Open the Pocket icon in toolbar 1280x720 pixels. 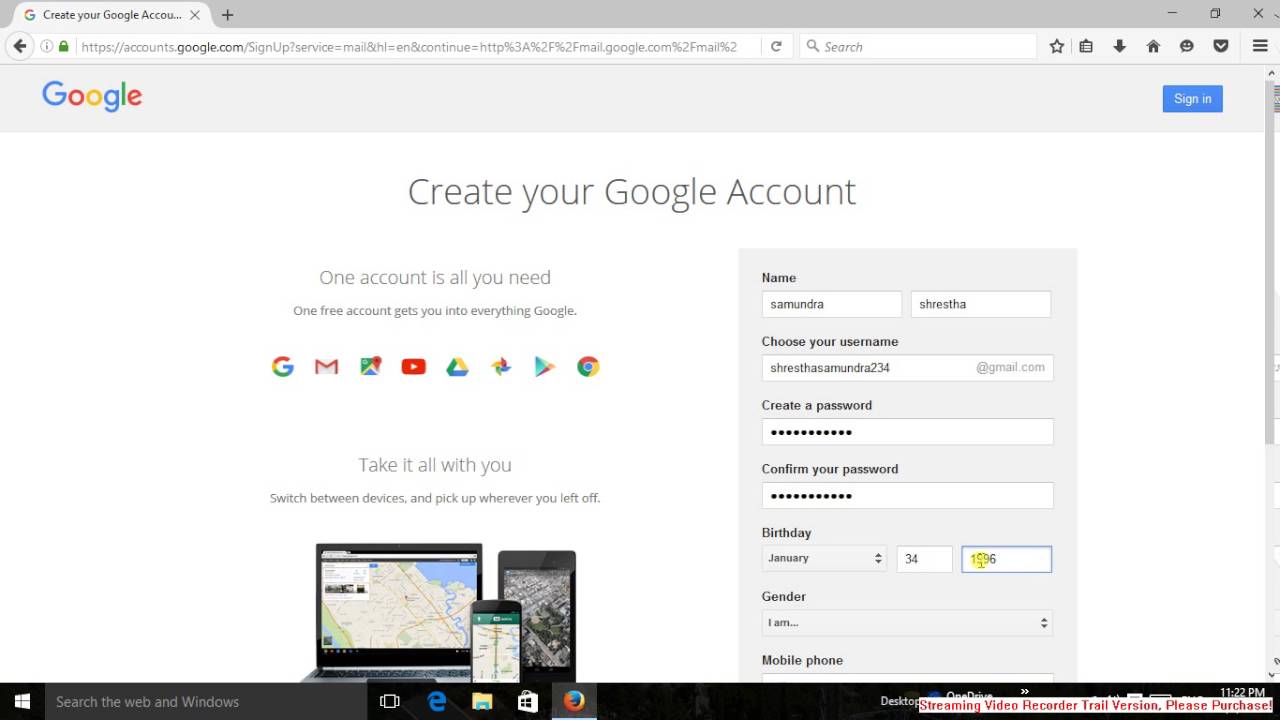point(1221,46)
